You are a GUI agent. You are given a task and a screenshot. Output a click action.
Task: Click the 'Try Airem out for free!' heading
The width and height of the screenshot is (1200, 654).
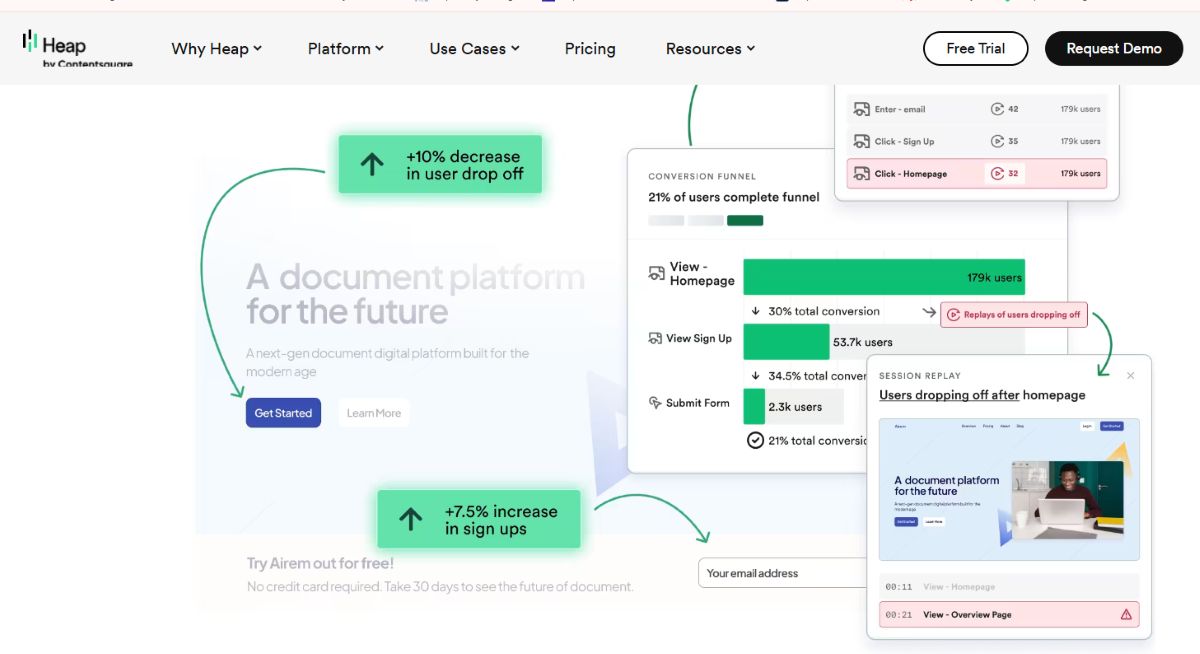(320, 563)
